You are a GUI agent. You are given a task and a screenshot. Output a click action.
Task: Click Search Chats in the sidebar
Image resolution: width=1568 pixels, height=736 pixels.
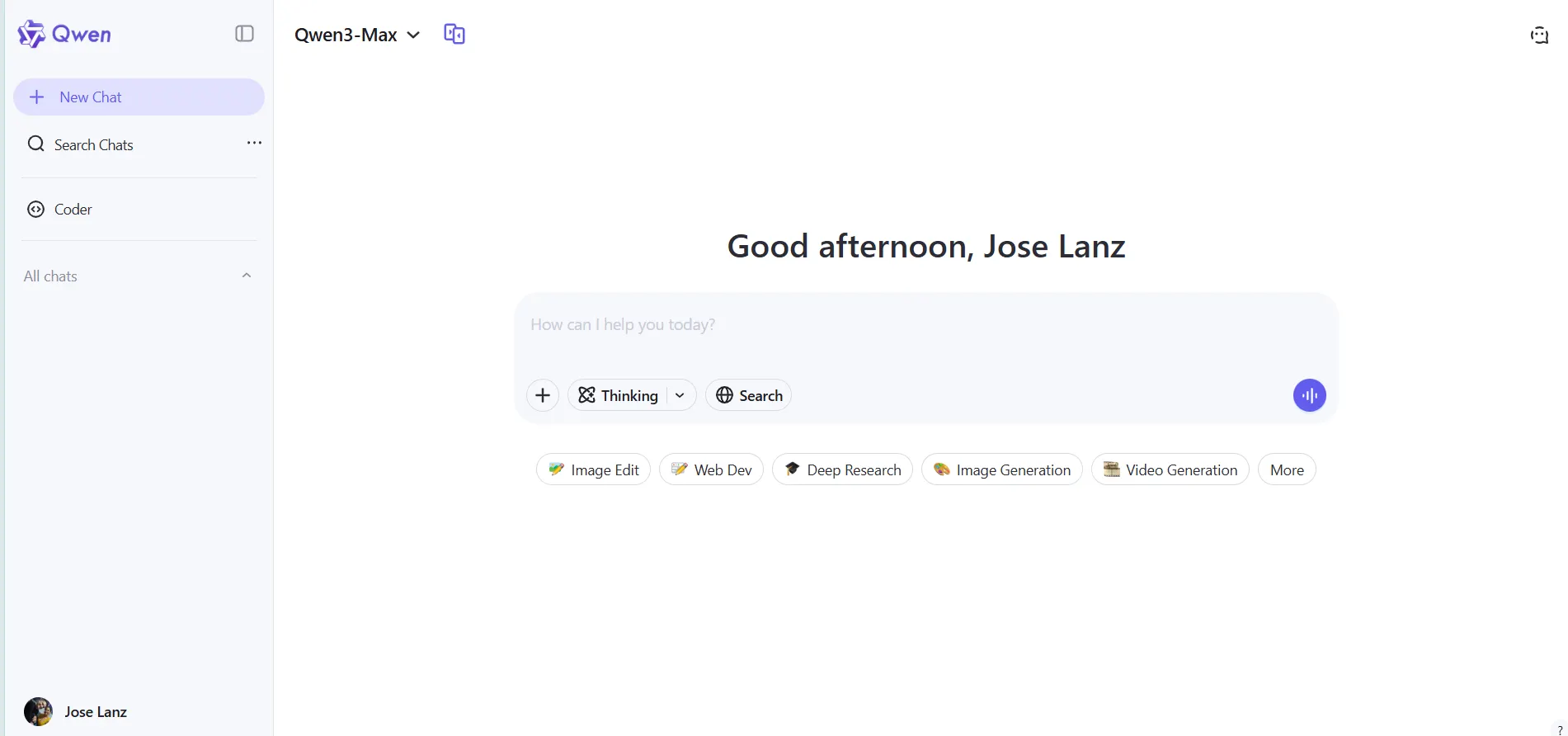[93, 145]
